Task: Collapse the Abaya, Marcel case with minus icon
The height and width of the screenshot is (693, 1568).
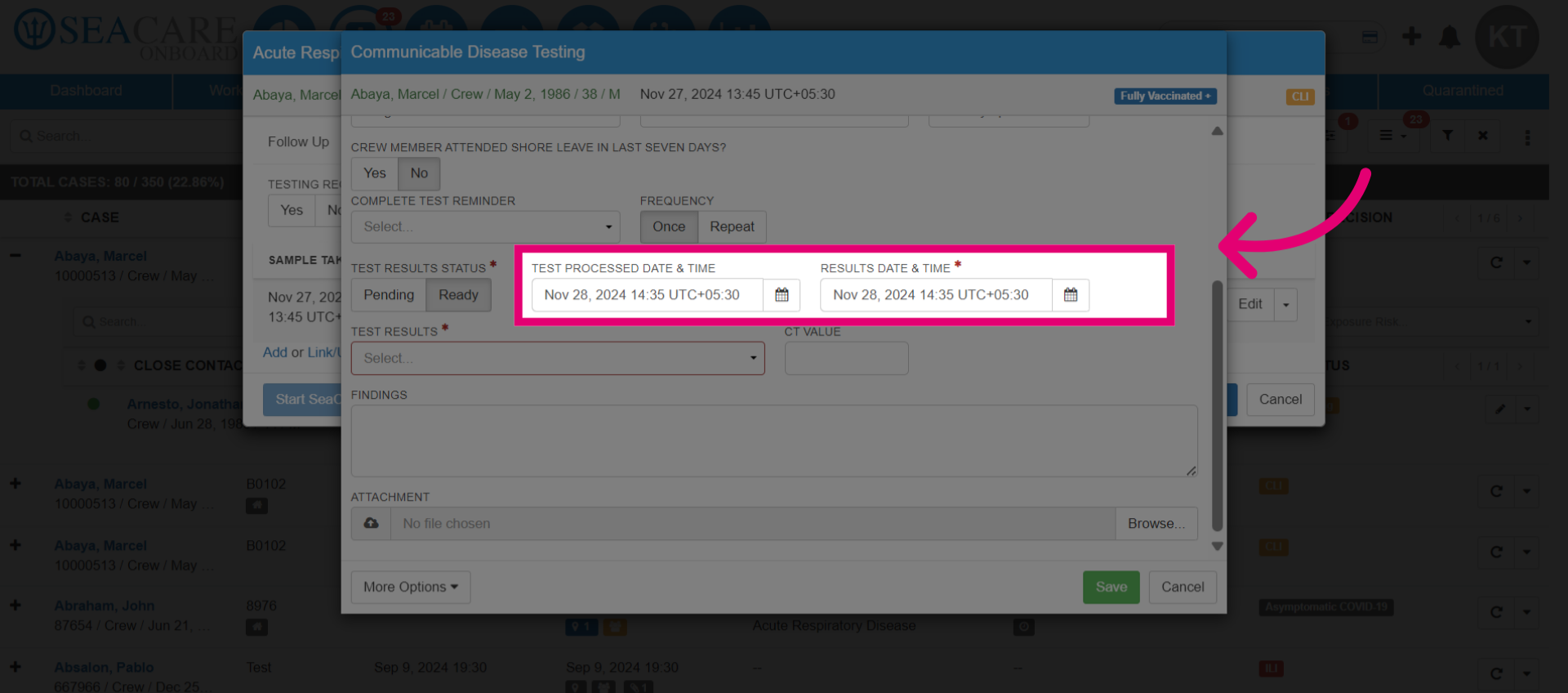Action: (x=16, y=256)
